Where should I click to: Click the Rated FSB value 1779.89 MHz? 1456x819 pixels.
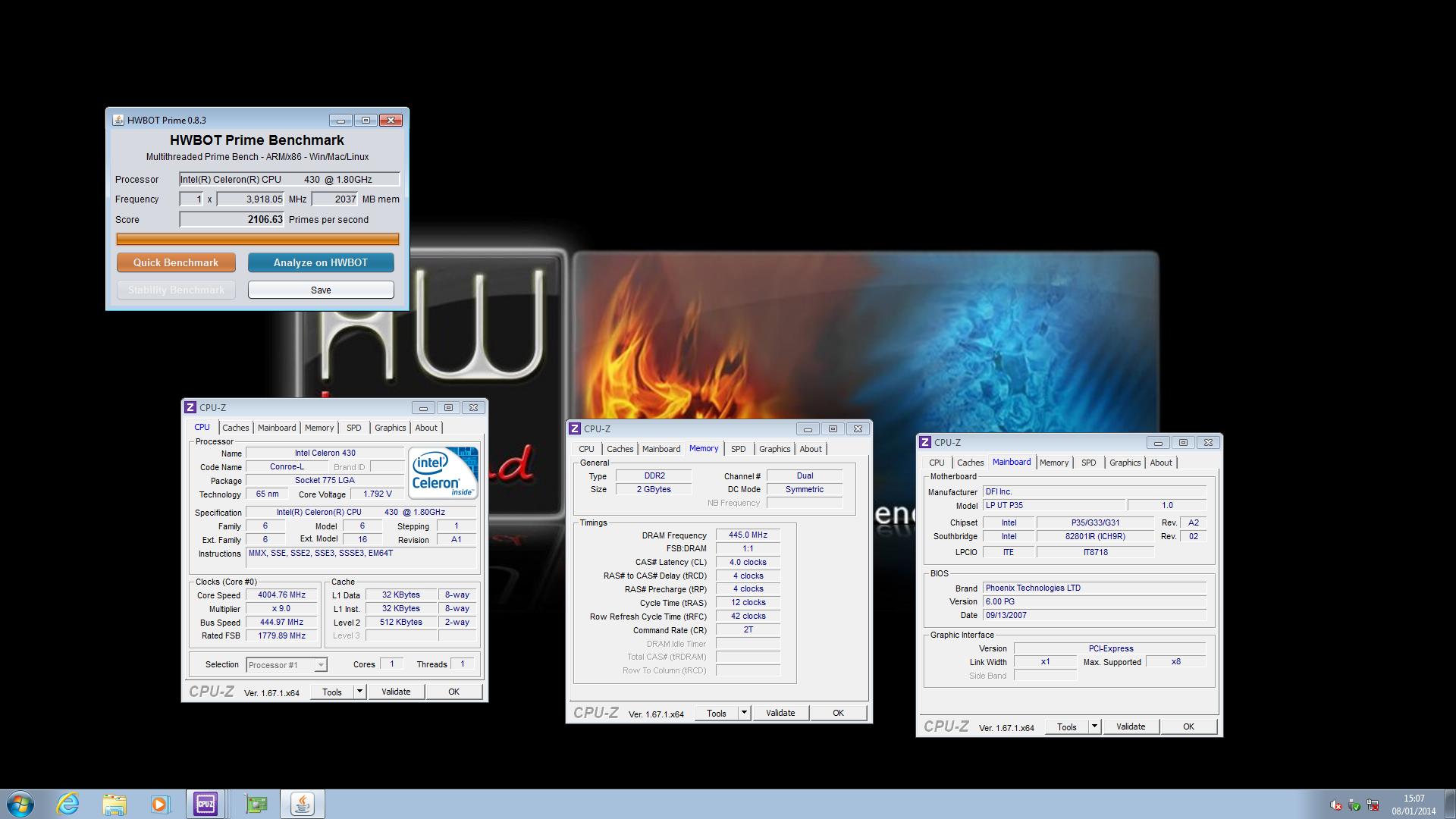pyautogui.click(x=281, y=636)
